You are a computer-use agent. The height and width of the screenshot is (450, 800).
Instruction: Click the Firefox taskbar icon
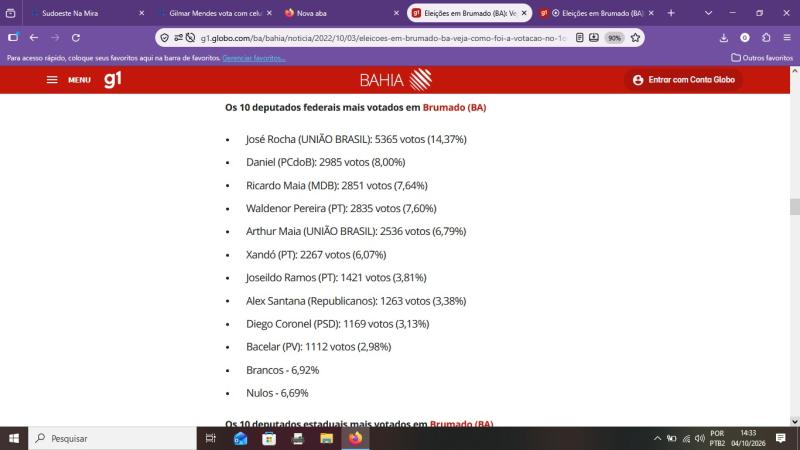click(x=356, y=438)
